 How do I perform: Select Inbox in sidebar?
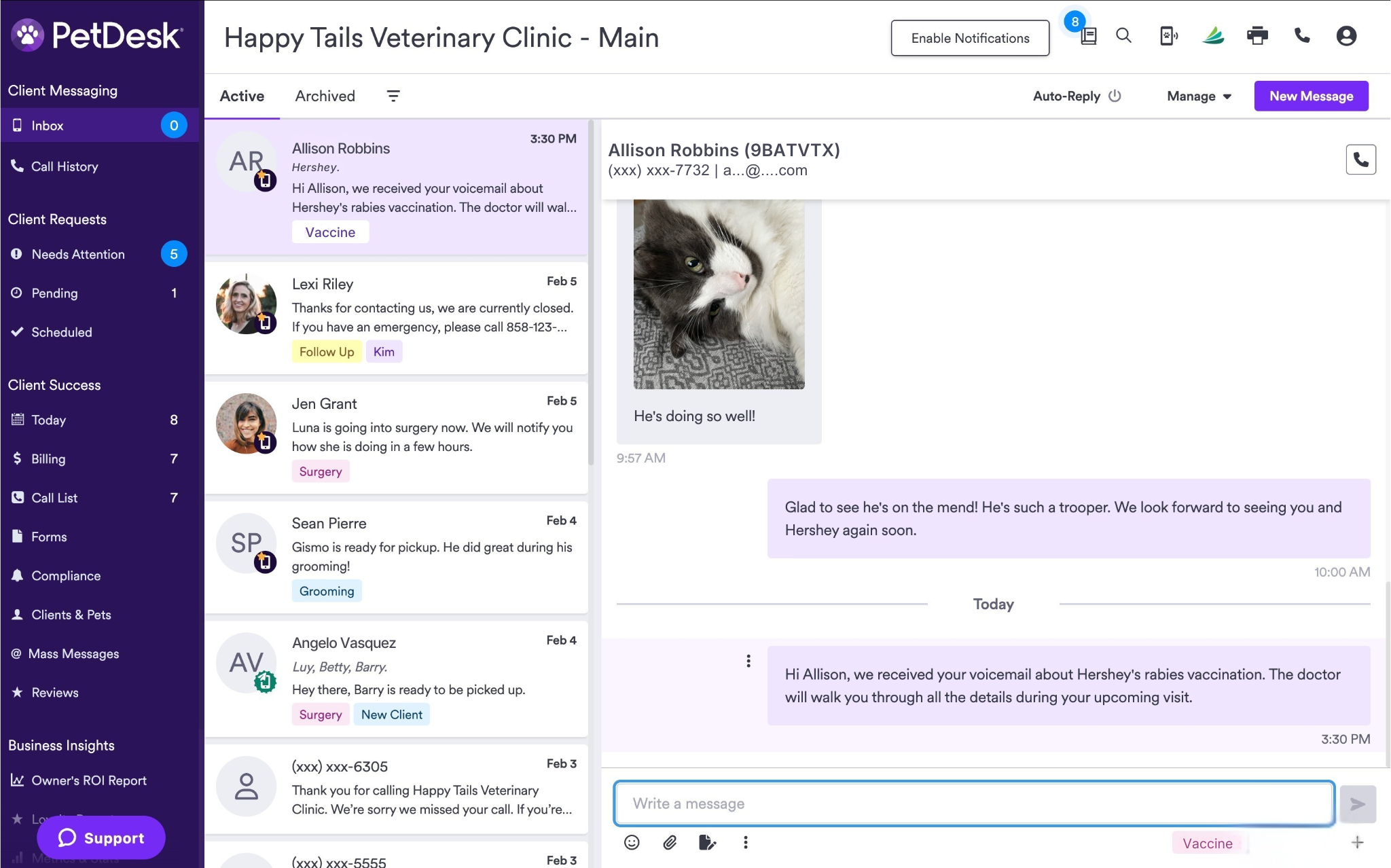[99, 126]
